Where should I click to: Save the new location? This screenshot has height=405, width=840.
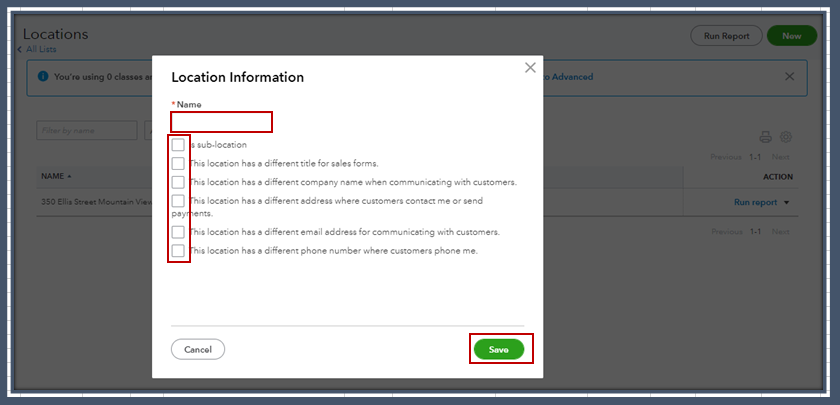click(x=499, y=349)
